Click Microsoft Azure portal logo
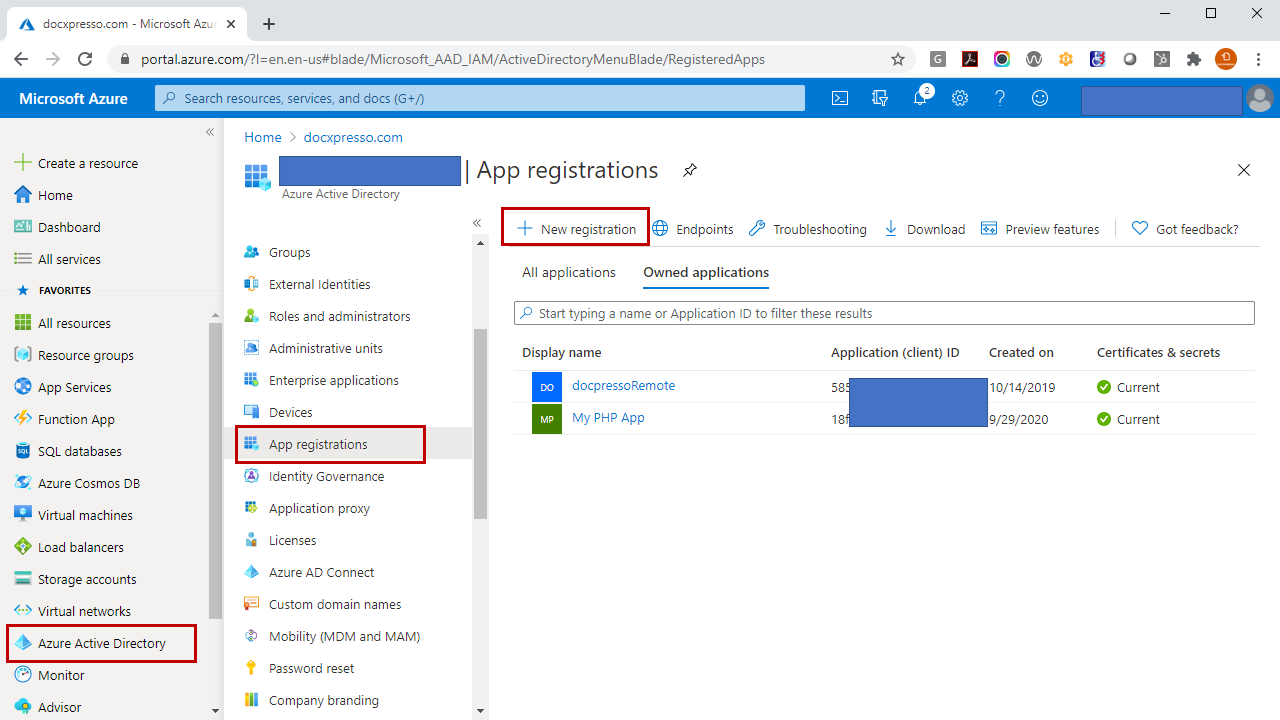 [73, 98]
